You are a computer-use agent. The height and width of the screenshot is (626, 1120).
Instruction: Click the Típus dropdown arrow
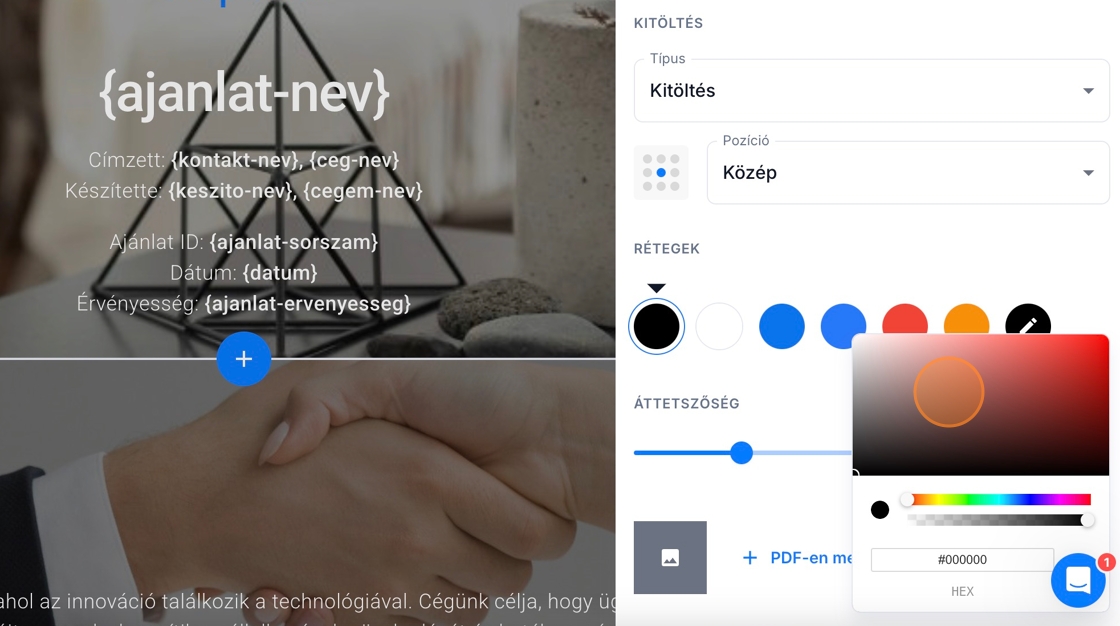[x=1088, y=91]
